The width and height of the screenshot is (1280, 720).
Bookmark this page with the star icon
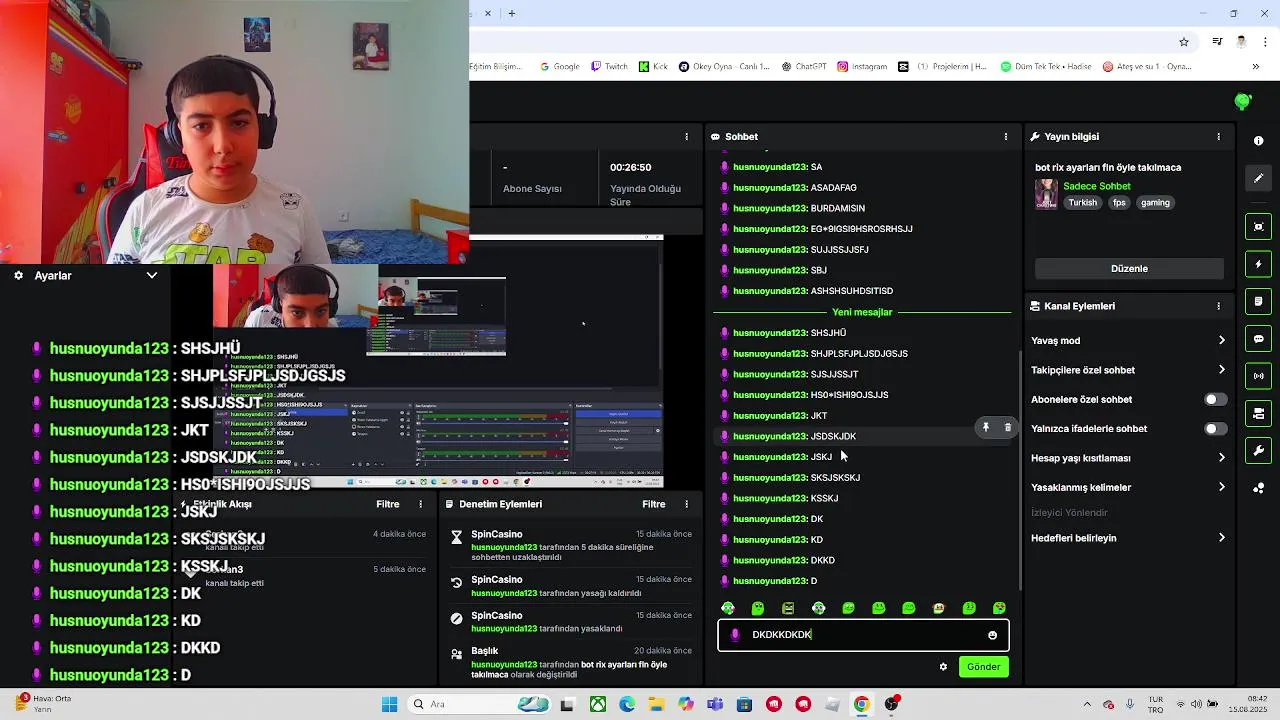(1184, 42)
